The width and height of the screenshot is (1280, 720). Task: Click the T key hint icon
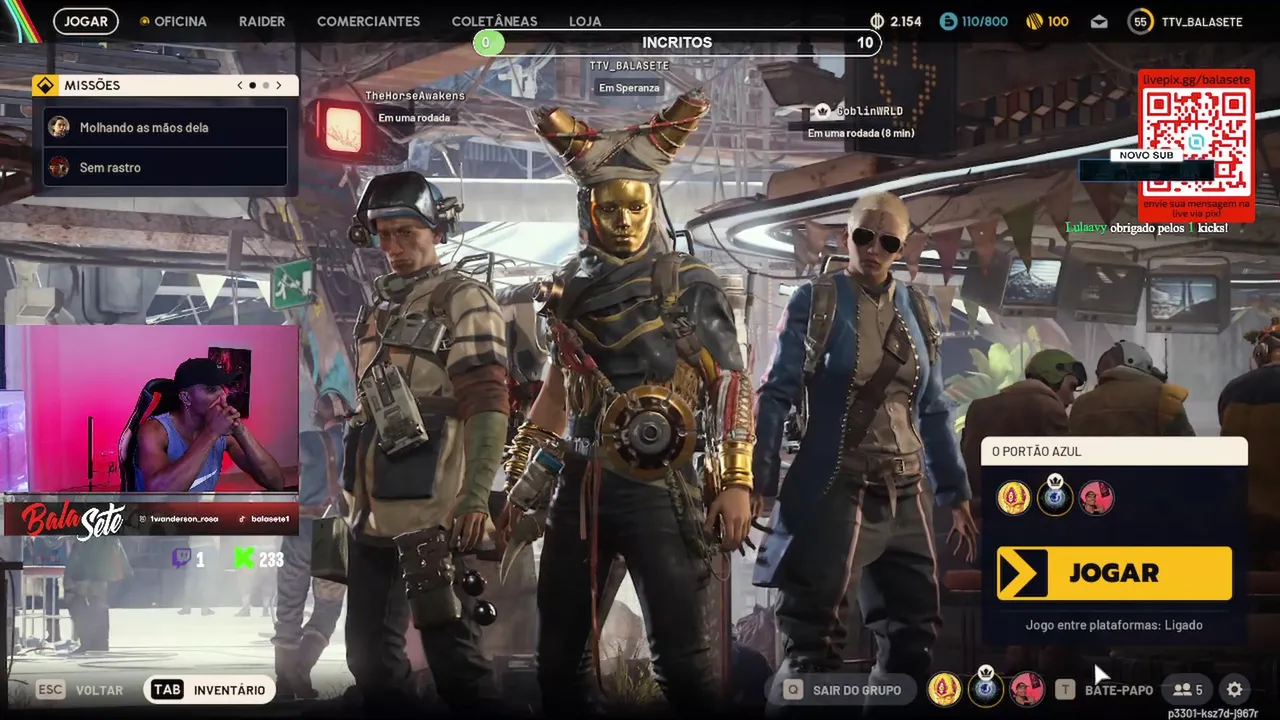[x=1066, y=690]
